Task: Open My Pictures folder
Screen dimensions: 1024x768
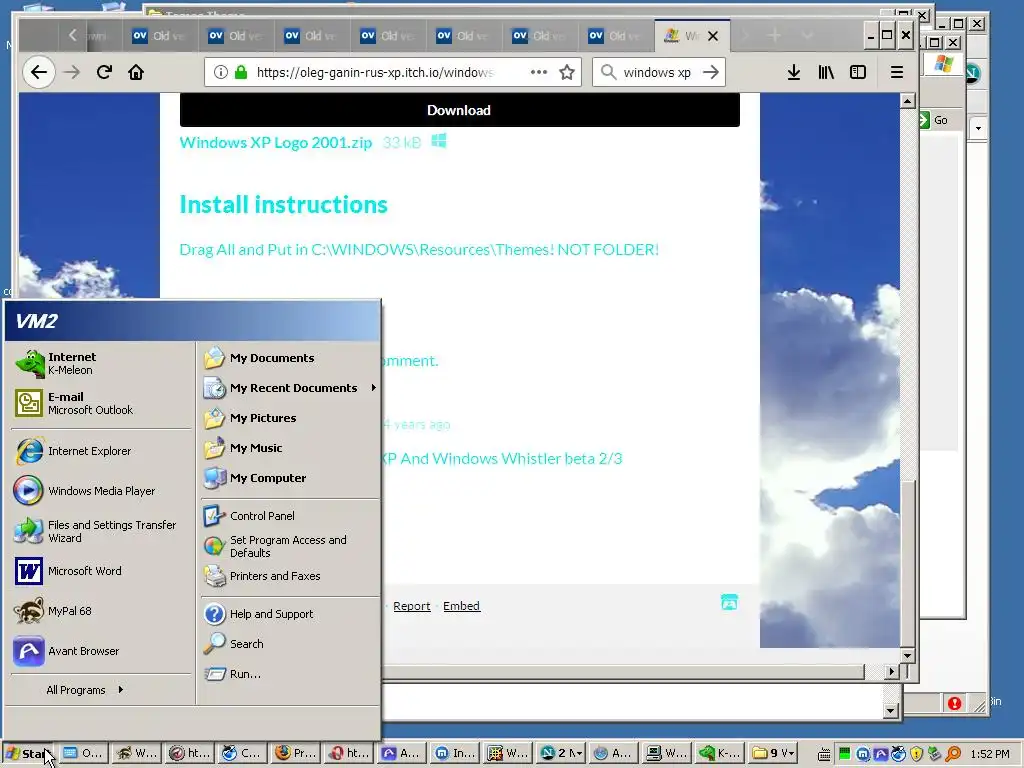Action: pyautogui.click(x=289, y=418)
